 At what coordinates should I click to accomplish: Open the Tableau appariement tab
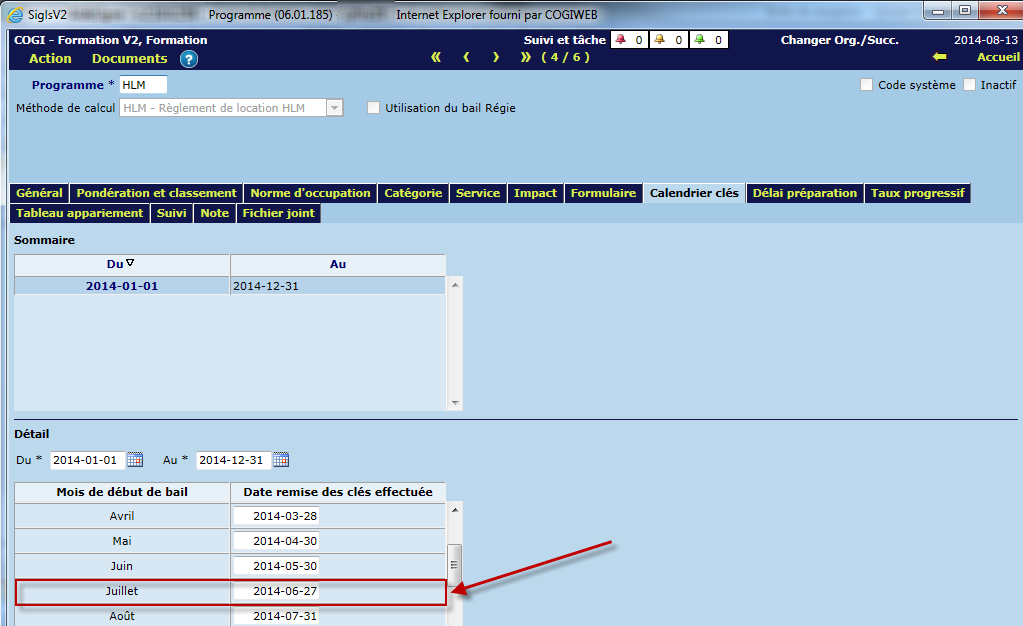(x=80, y=213)
